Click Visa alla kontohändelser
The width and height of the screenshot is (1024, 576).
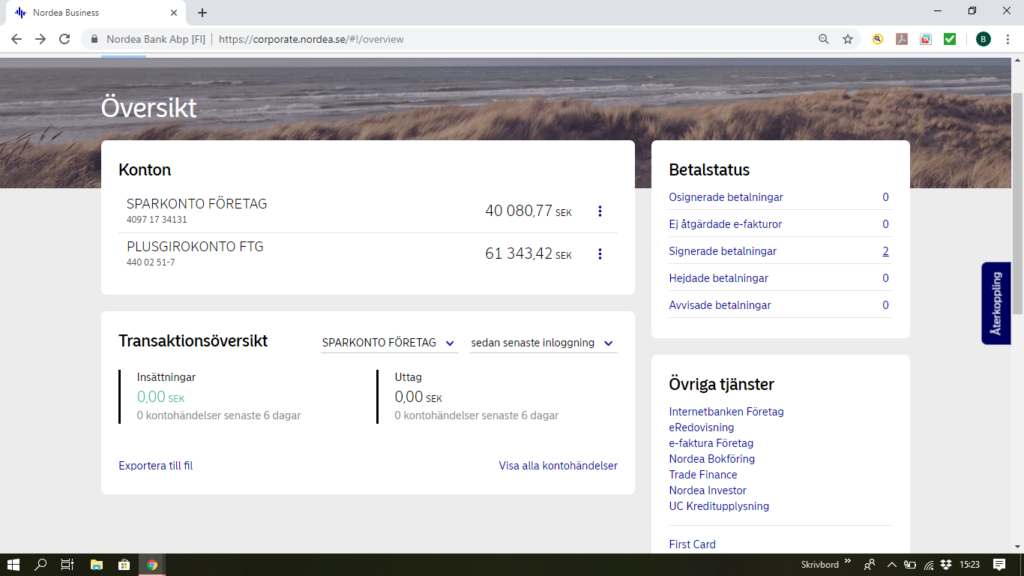pyautogui.click(x=558, y=466)
